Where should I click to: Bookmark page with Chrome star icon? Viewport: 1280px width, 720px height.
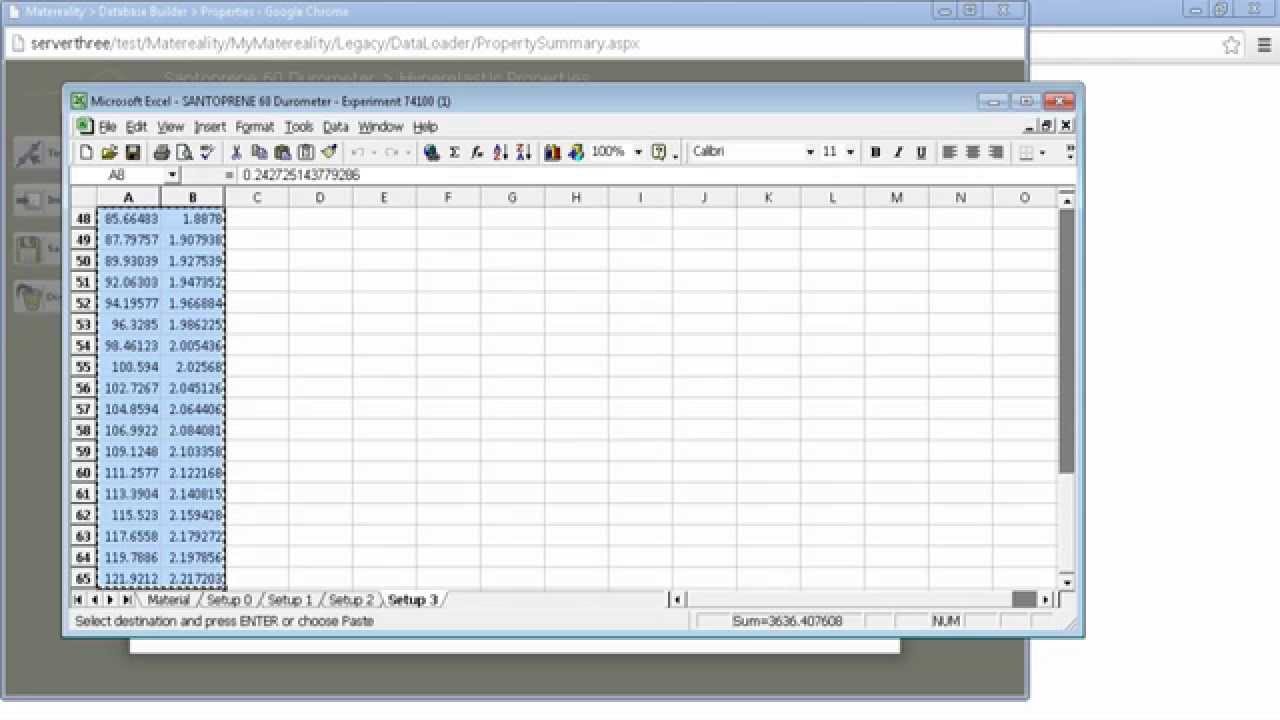(1231, 45)
